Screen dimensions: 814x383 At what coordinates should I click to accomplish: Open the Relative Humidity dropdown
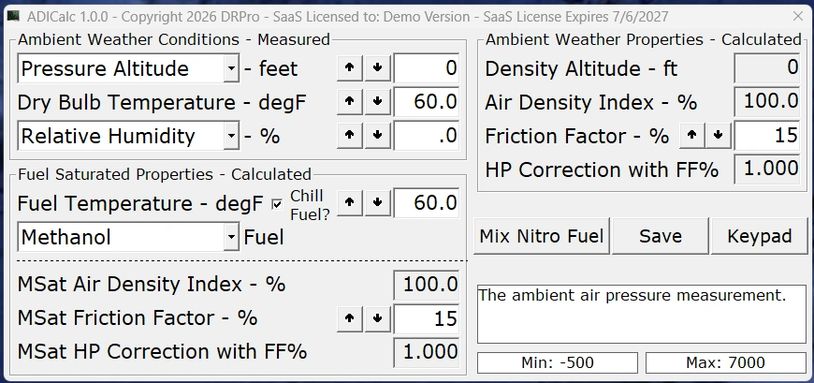231,136
